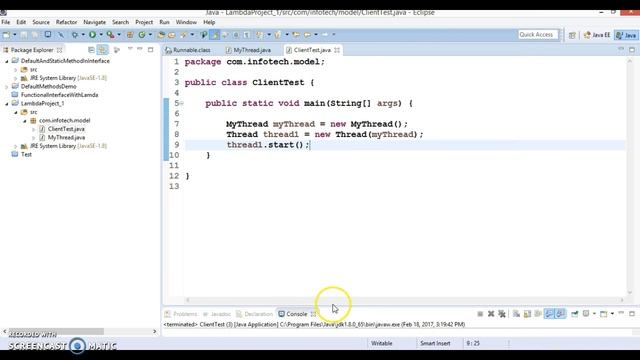Screen dimensions: 640x360
Task: Open dropdown arrow next to New icon
Action: pyautogui.click(x=15, y=35)
